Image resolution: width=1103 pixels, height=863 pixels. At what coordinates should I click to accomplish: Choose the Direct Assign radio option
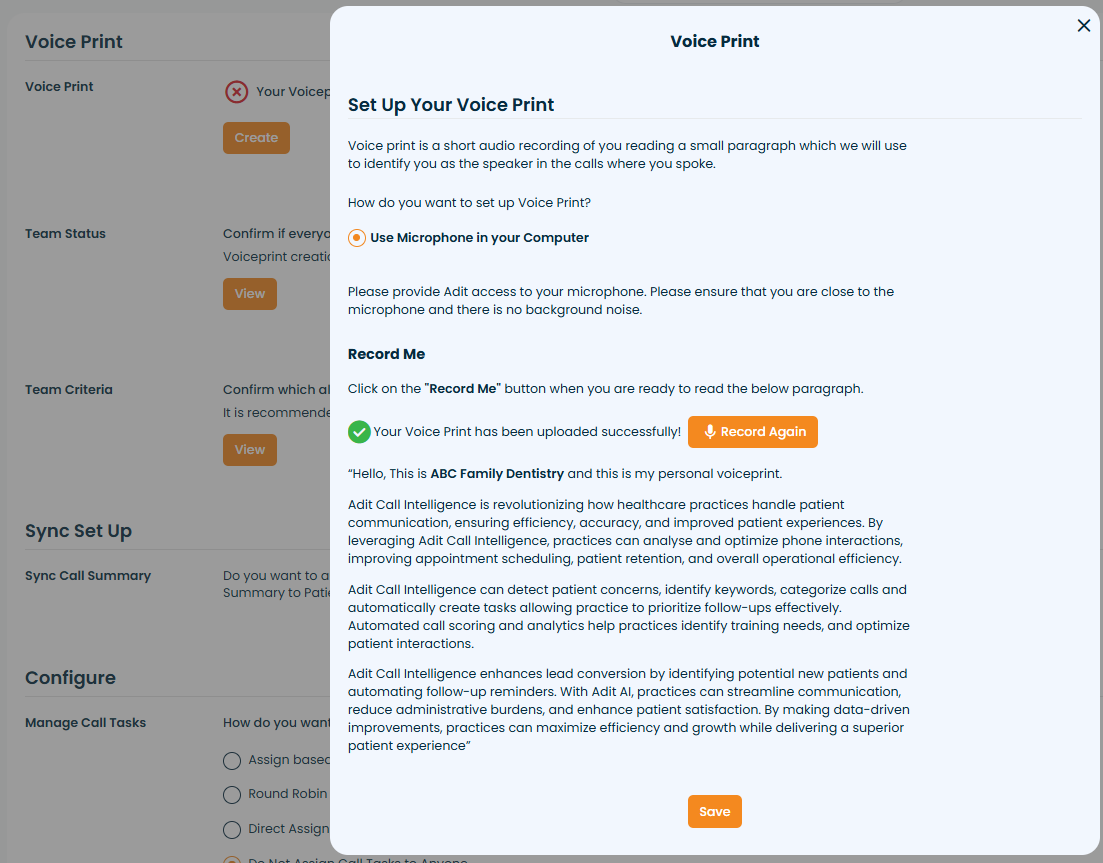pos(232,829)
